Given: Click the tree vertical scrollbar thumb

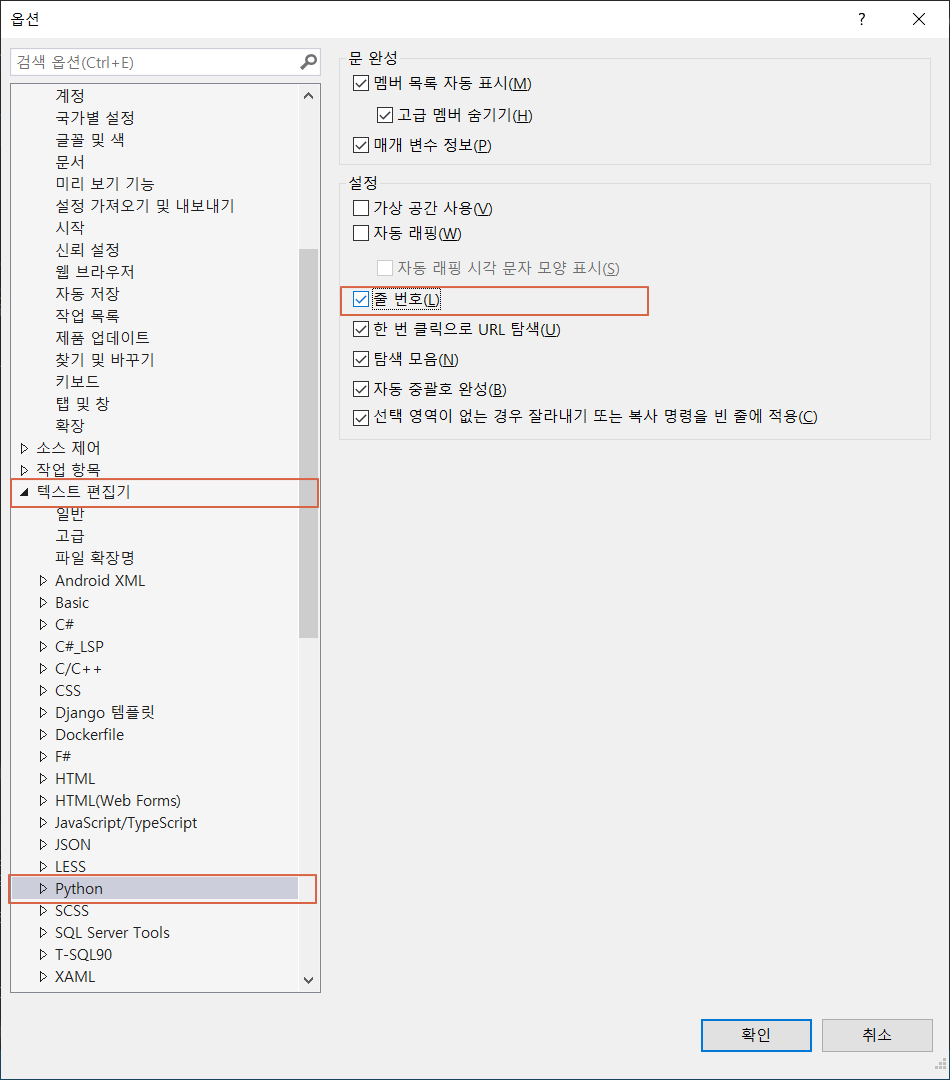Looking at the screenshot, I should [309, 443].
